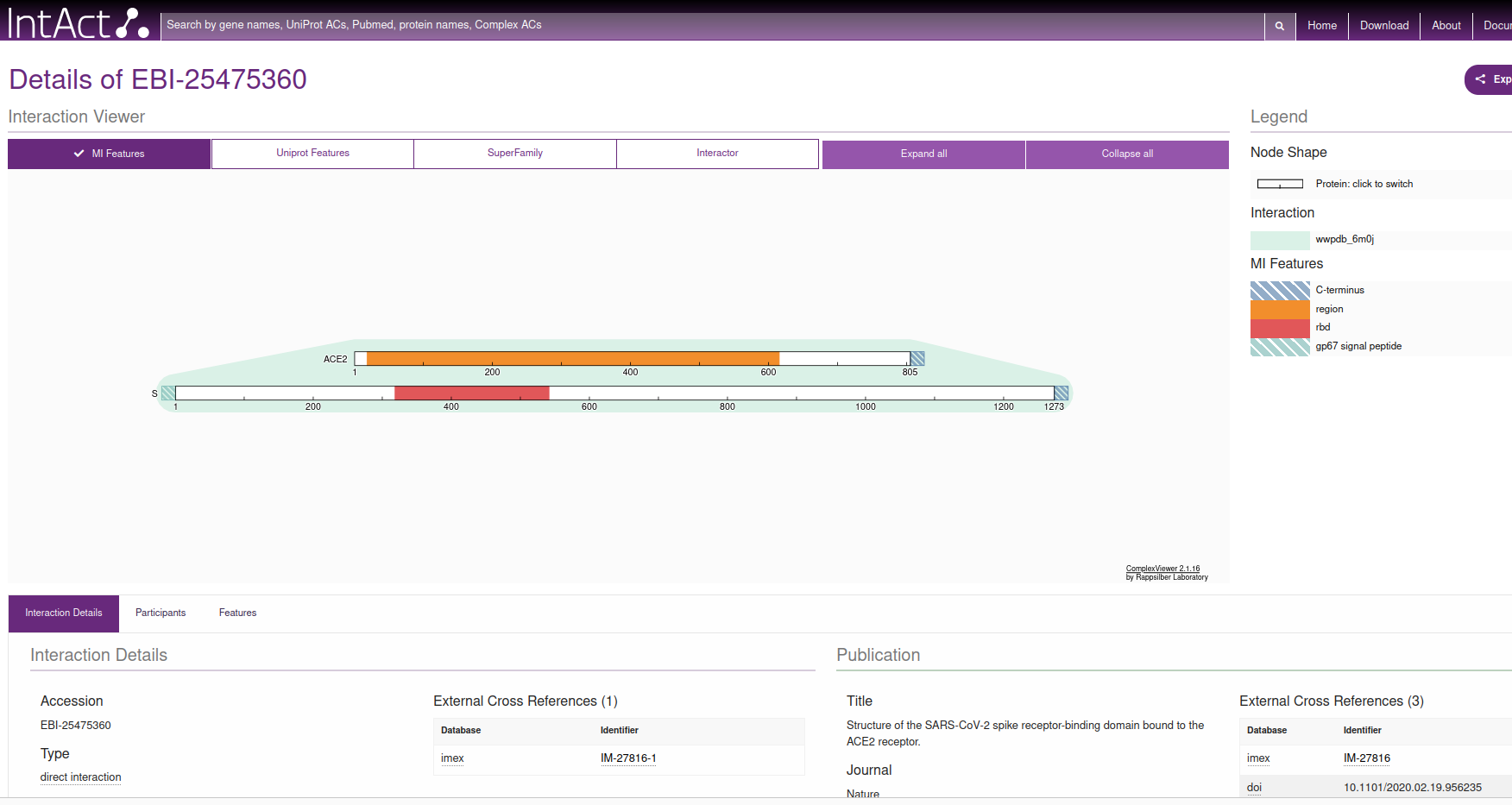The image size is (1512, 805).
Task: Open the Download menu item
Action: [1384, 26]
